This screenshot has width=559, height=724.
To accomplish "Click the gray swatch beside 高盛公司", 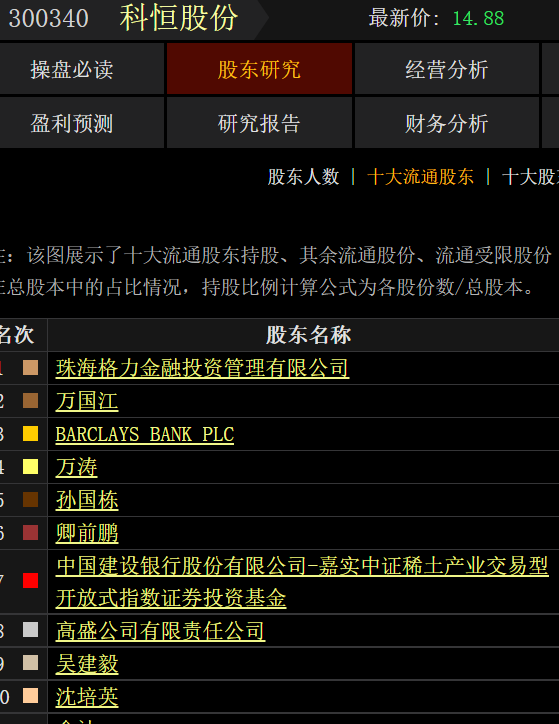I will coord(30,630).
